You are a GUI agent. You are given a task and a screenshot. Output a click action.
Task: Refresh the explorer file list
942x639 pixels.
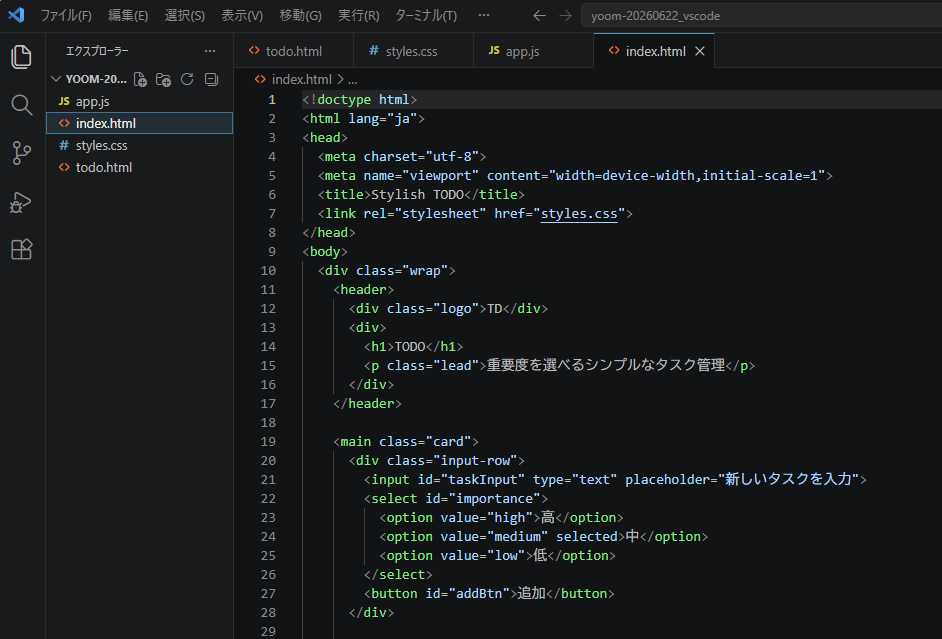click(x=187, y=79)
